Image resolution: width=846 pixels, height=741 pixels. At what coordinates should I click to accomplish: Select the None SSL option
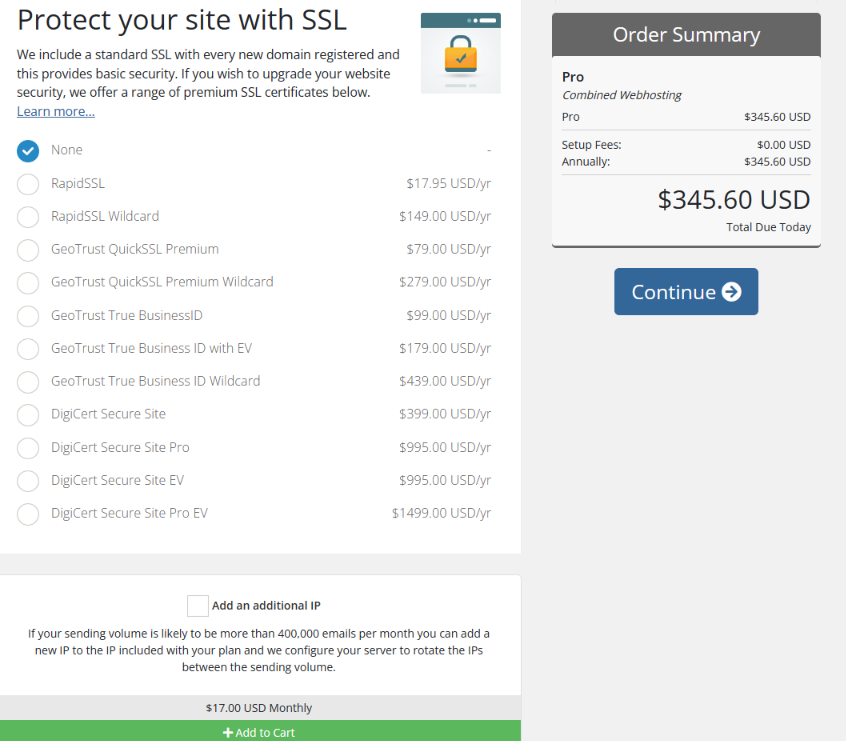pos(28,151)
